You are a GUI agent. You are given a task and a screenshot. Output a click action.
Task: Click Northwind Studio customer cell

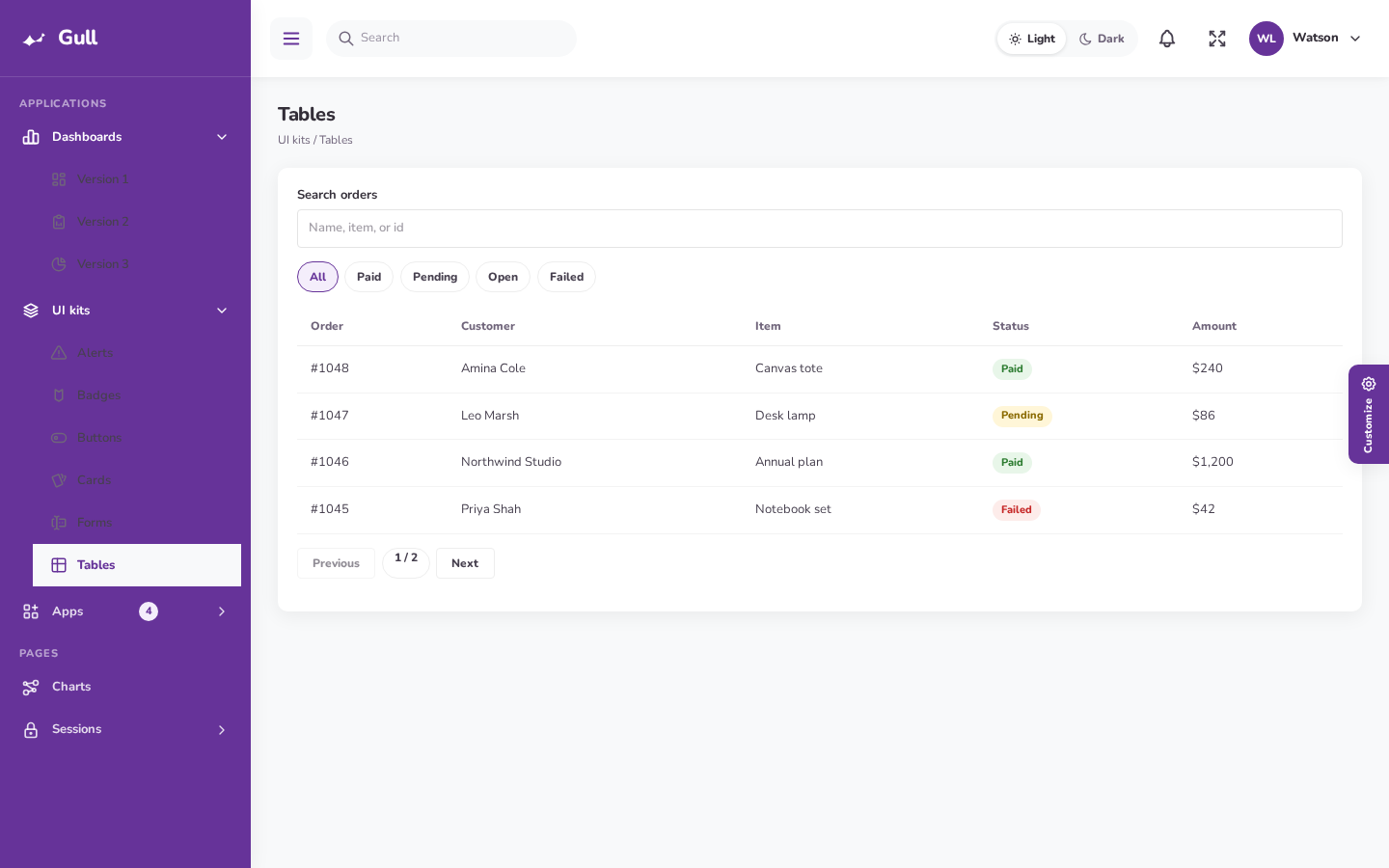[511, 462]
